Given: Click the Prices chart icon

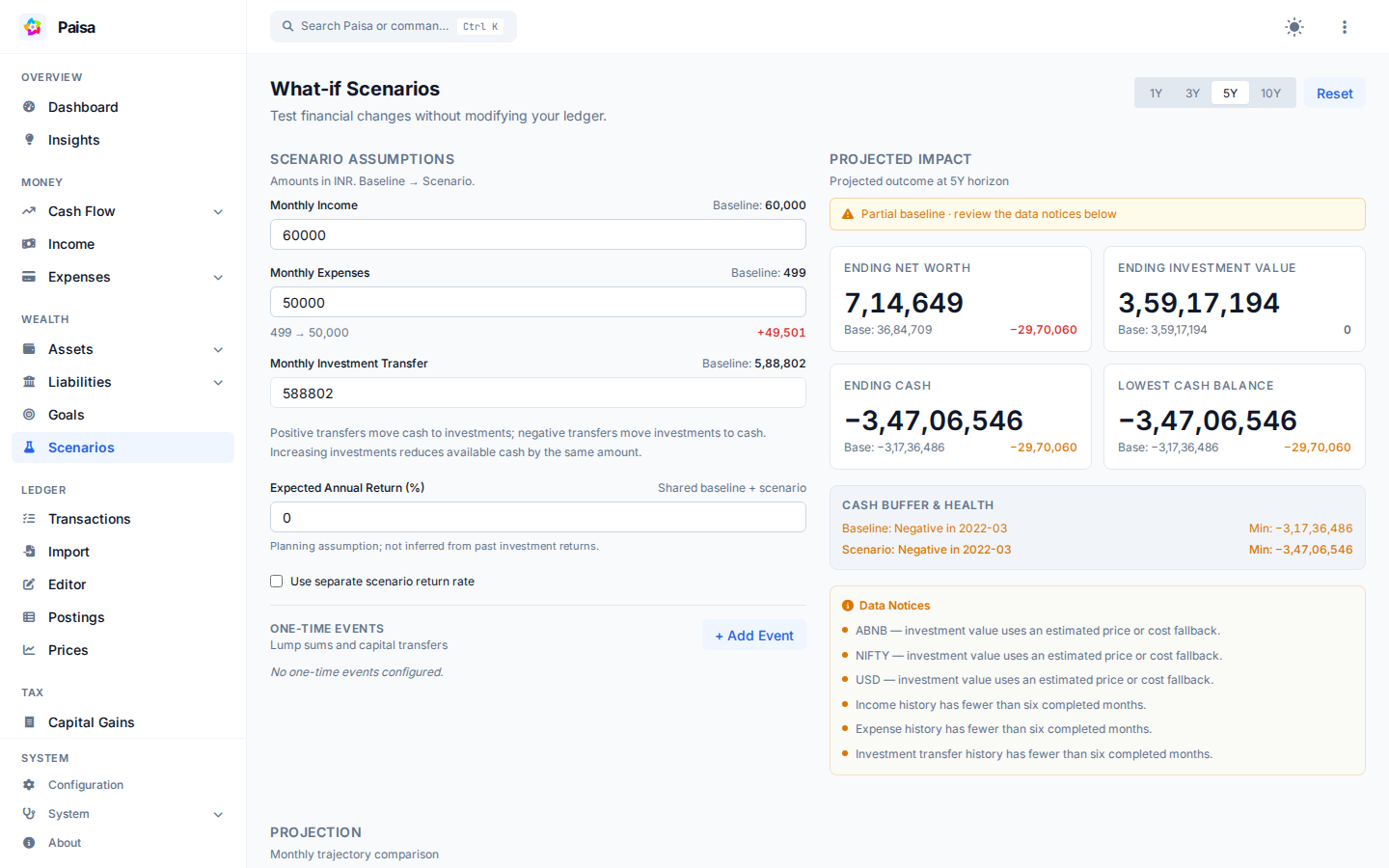Looking at the screenshot, I should click(x=29, y=650).
